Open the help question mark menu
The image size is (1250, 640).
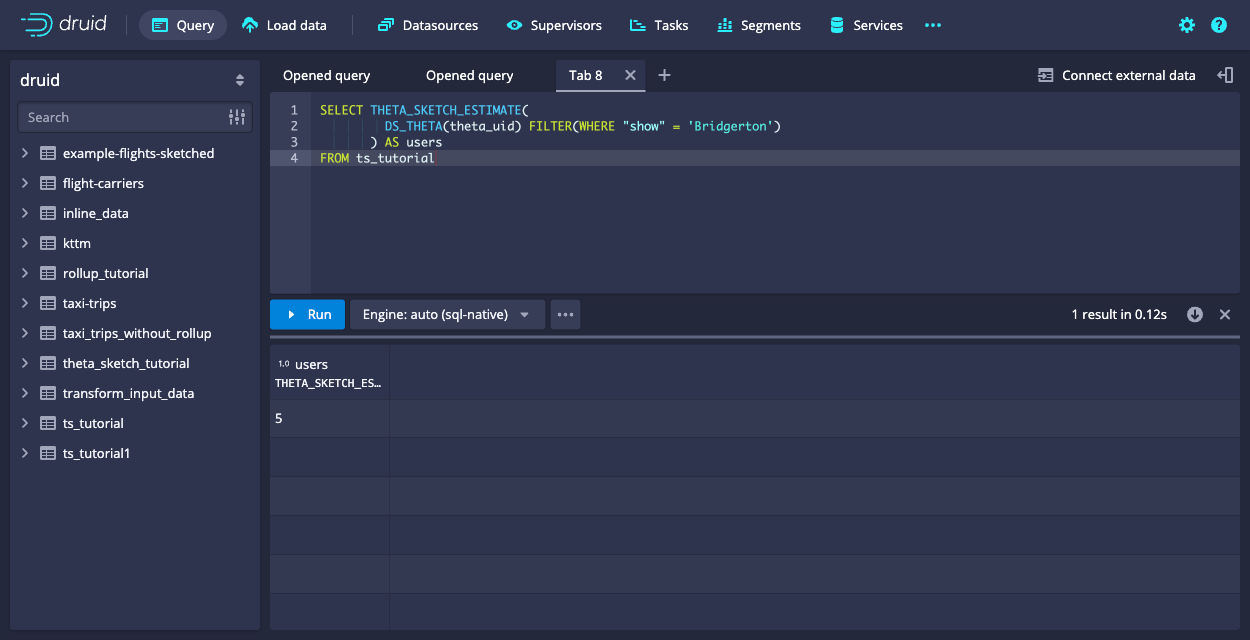tap(1219, 25)
